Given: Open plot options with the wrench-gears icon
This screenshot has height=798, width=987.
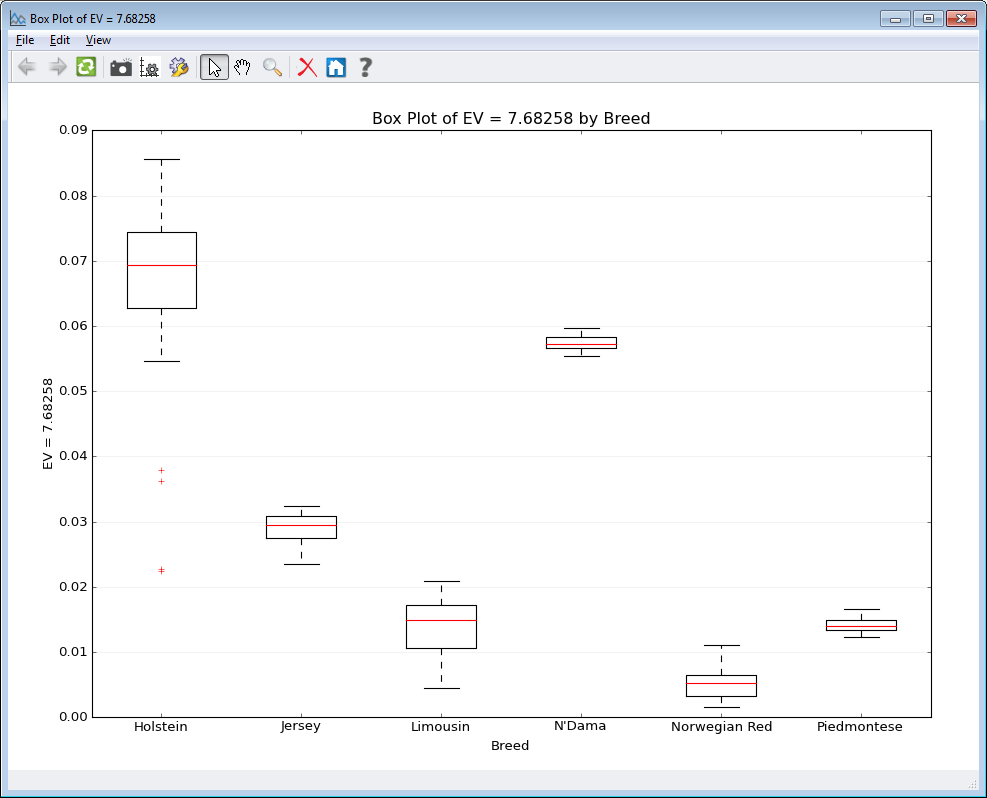Looking at the screenshot, I should (x=178, y=67).
